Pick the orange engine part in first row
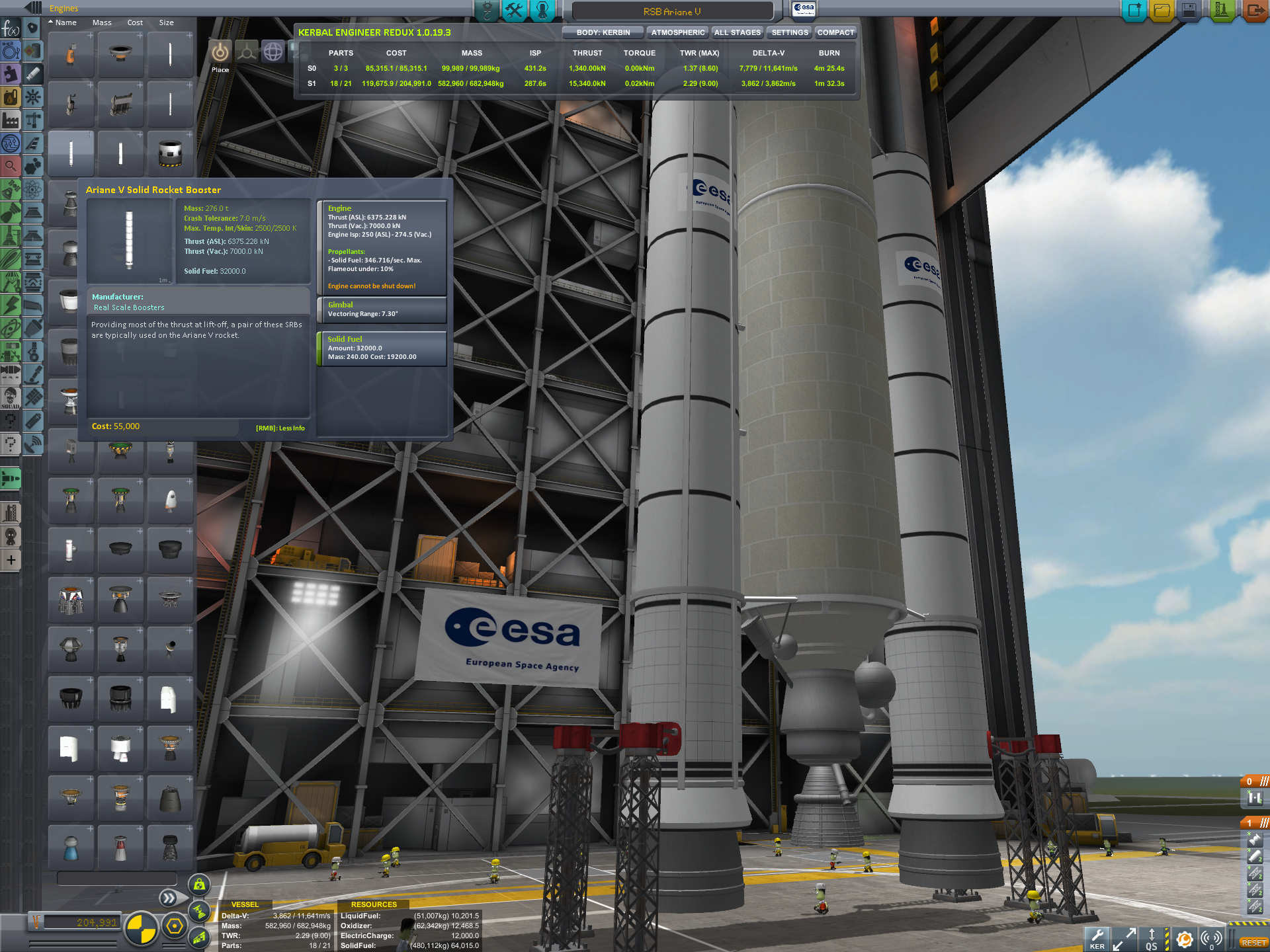 click(x=71, y=54)
